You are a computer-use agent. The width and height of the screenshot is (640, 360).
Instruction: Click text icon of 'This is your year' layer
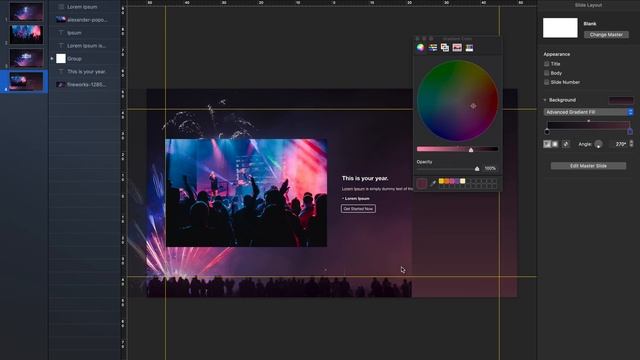(61, 71)
